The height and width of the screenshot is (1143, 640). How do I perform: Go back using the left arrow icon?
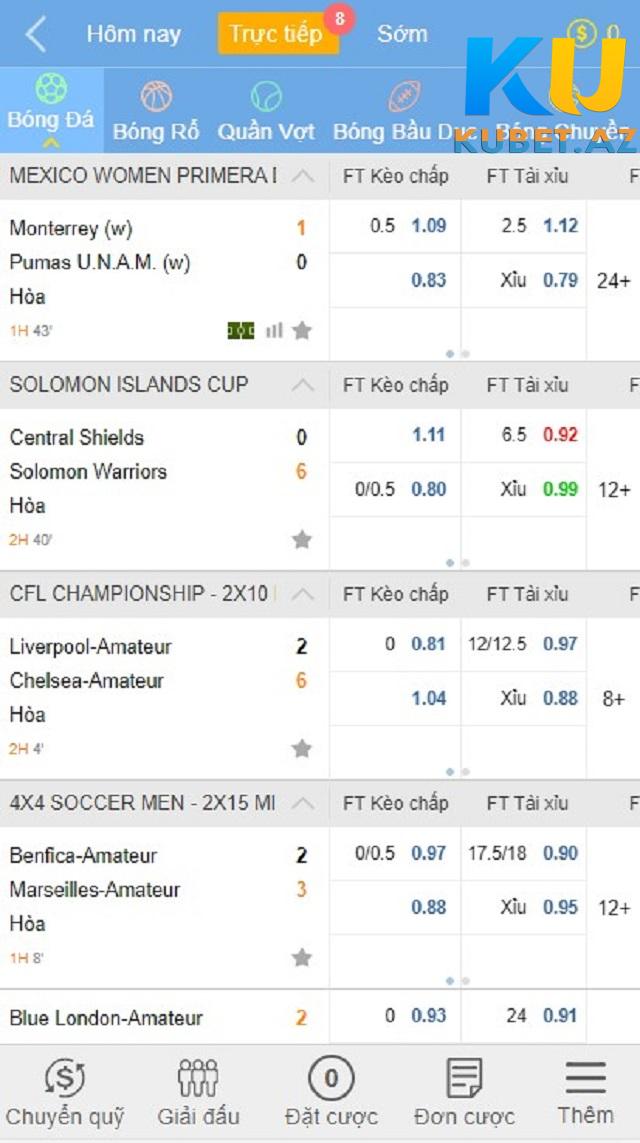pos(35,34)
